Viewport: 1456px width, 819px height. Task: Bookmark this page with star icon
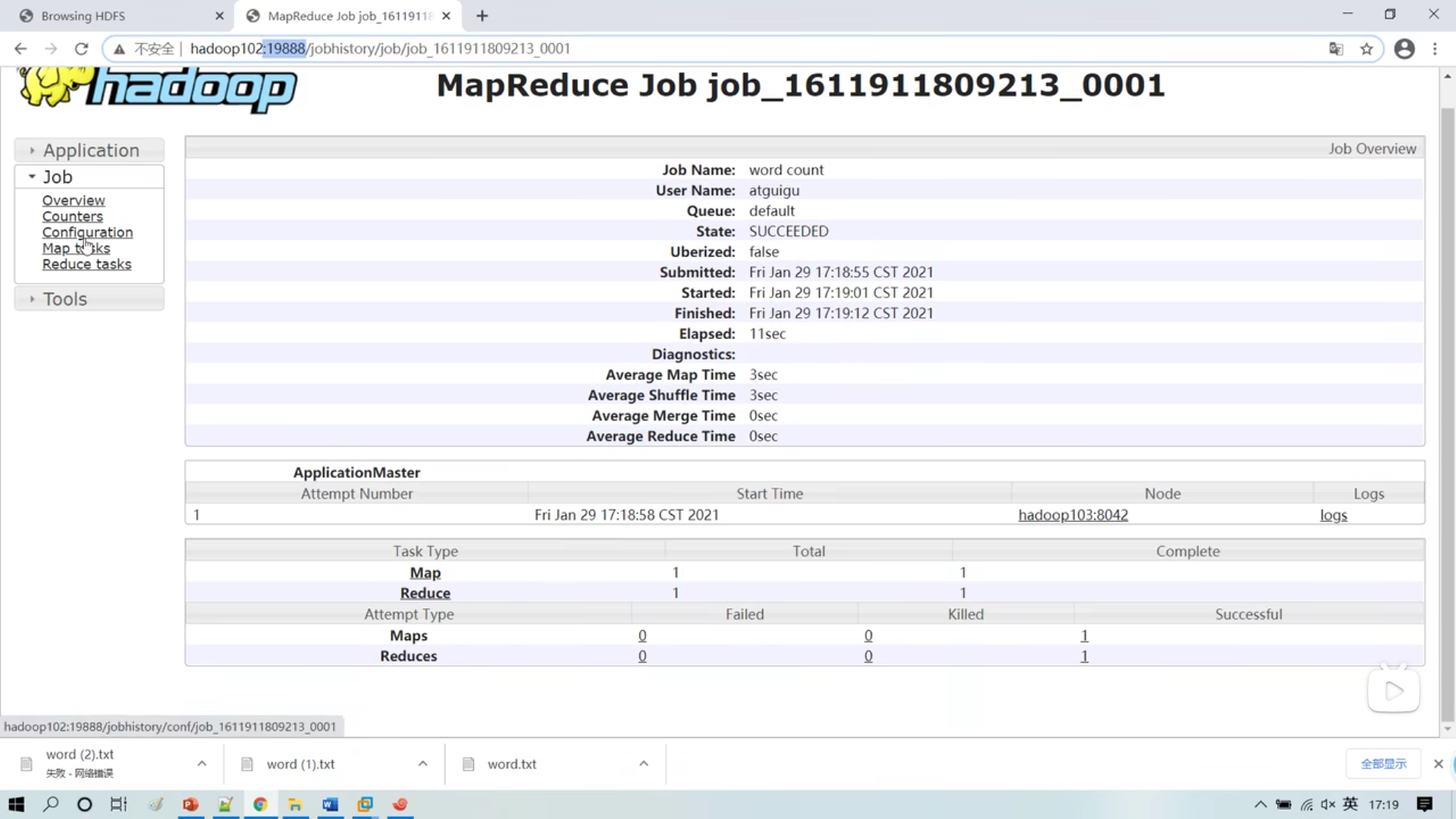pos(1367,49)
